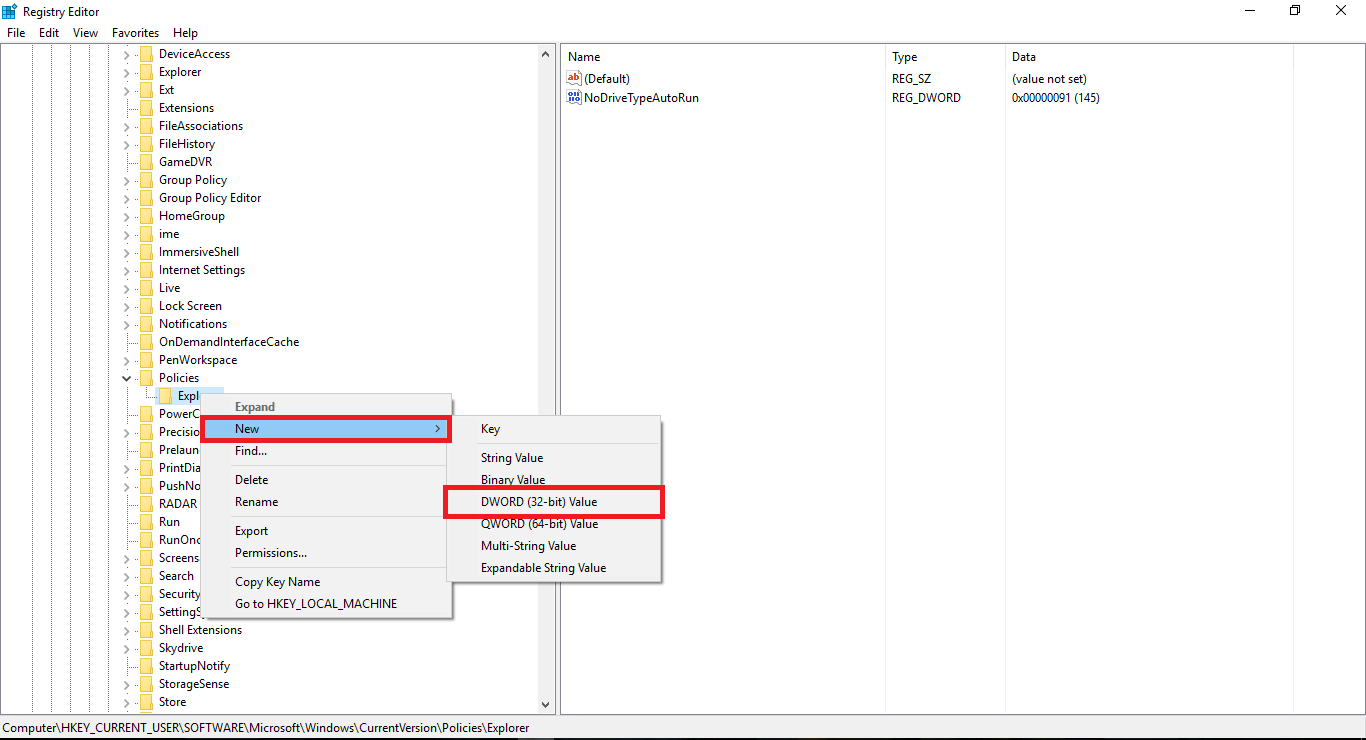The height and width of the screenshot is (740, 1366).
Task: Expand the Group Policy Editor key
Action: pyautogui.click(x=125, y=197)
